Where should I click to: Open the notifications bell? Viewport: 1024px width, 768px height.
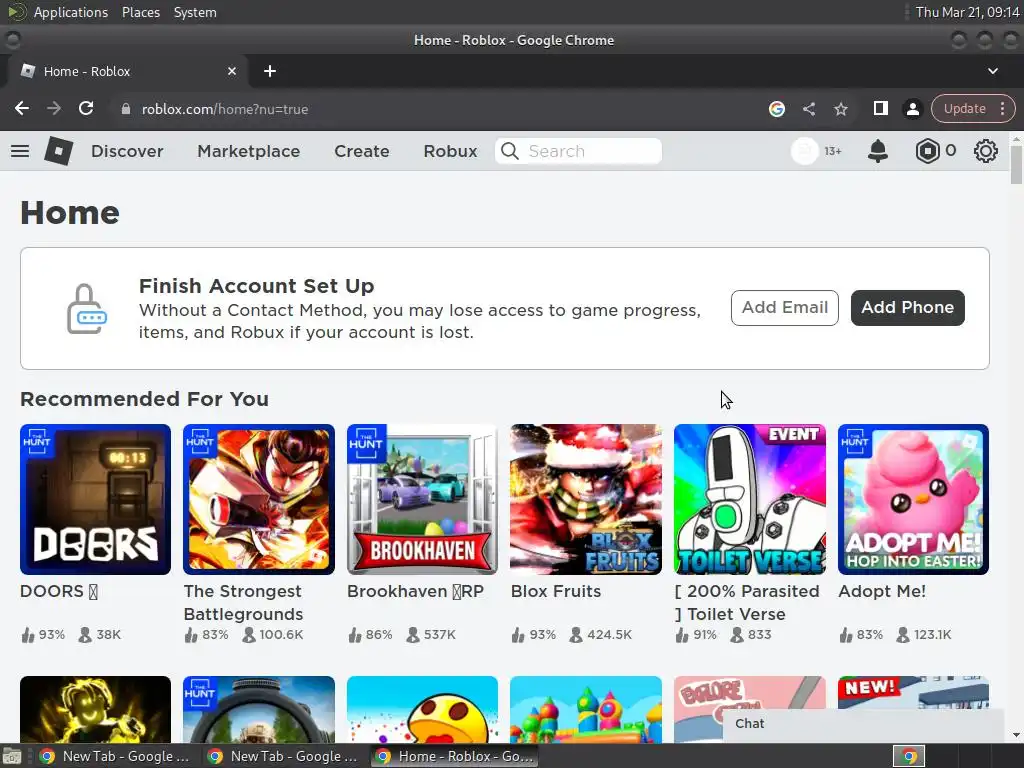[x=878, y=151]
